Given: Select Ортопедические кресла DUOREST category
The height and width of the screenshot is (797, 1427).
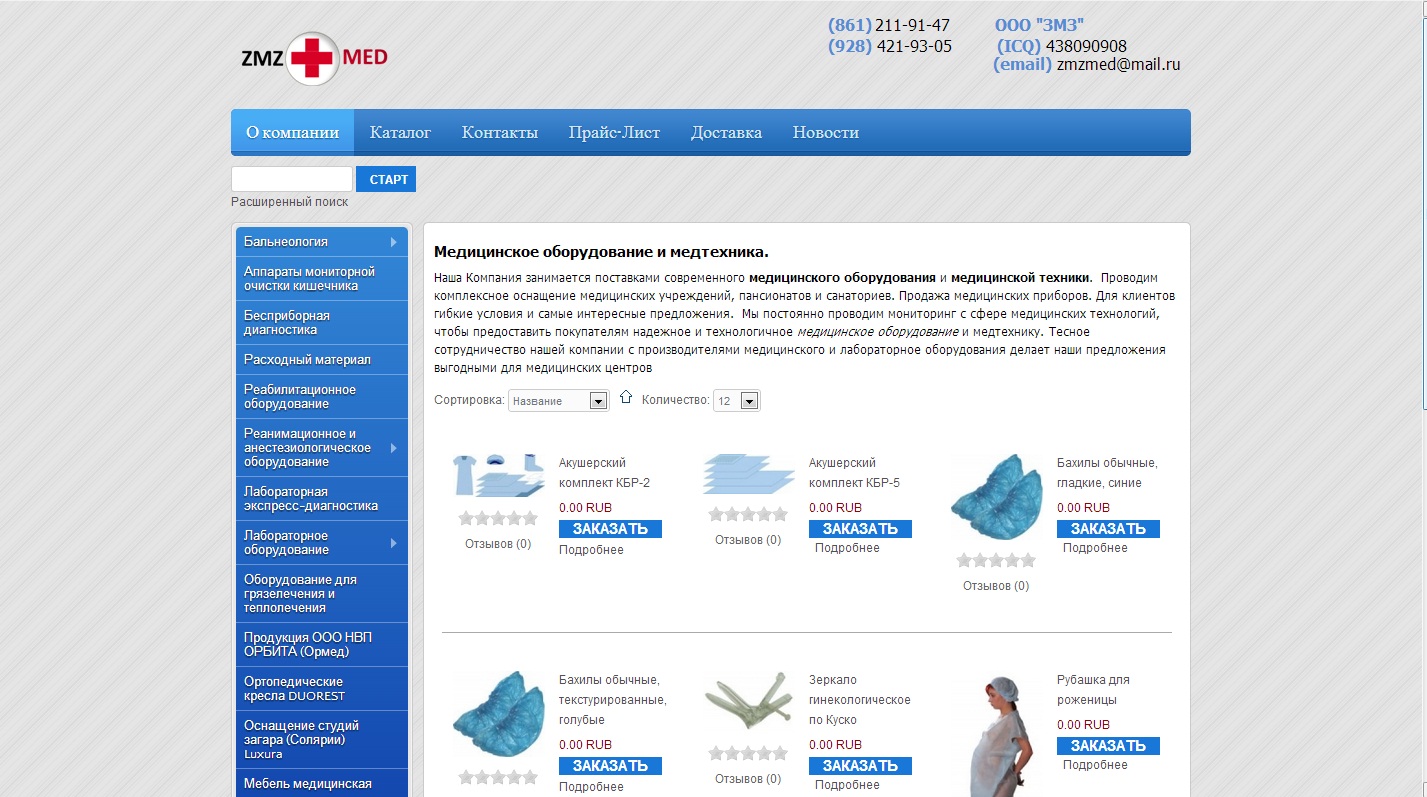Looking at the screenshot, I should [x=322, y=689].
